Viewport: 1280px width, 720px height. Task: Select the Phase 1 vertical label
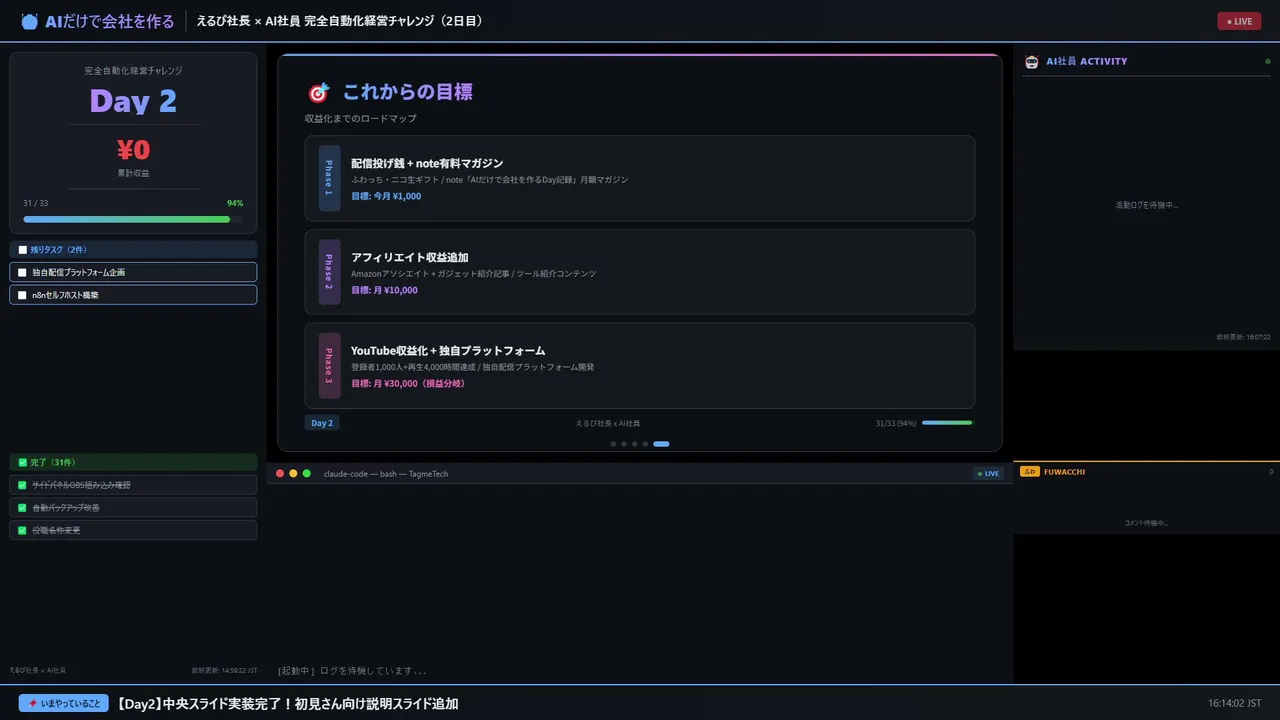click(x=329, y=178)
